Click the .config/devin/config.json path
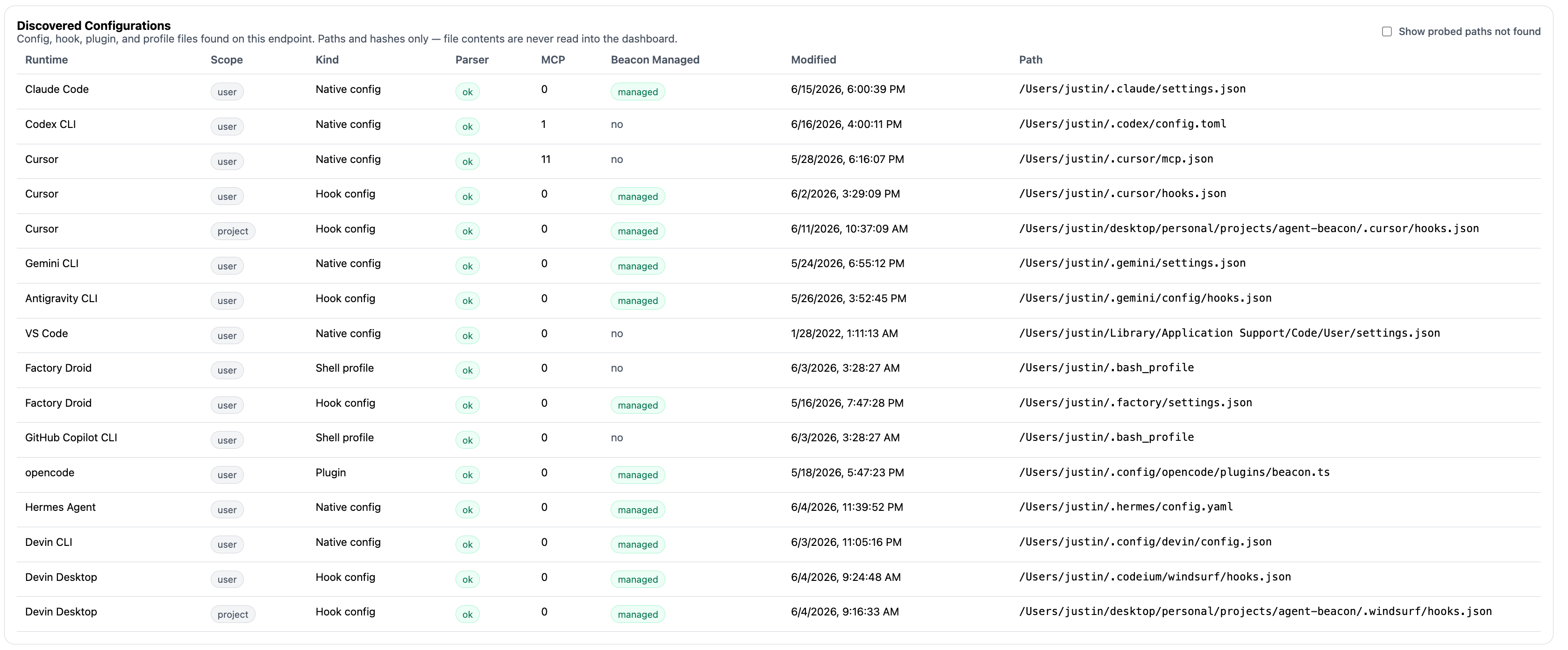 (x=1145, y=542)
